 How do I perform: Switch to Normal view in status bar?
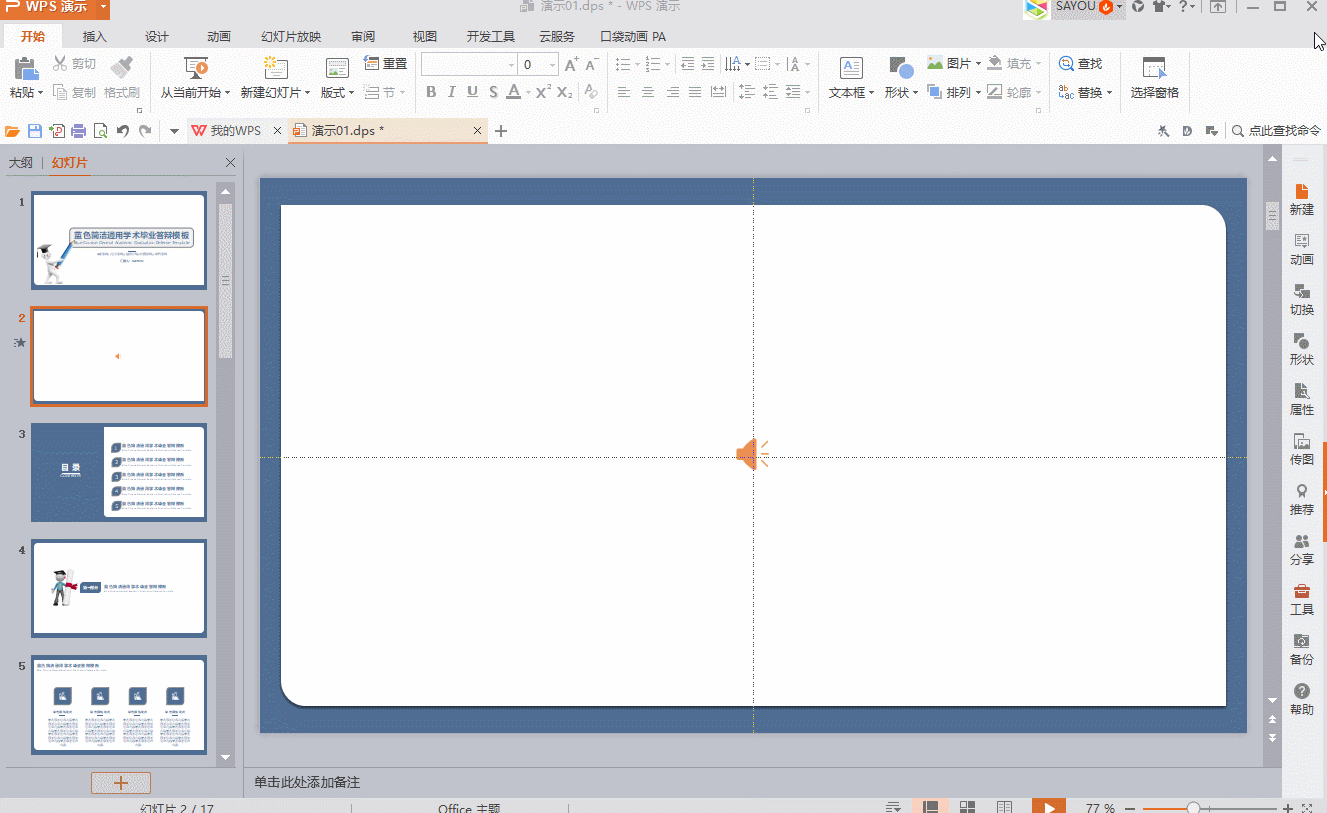click(x=930, y=807)
